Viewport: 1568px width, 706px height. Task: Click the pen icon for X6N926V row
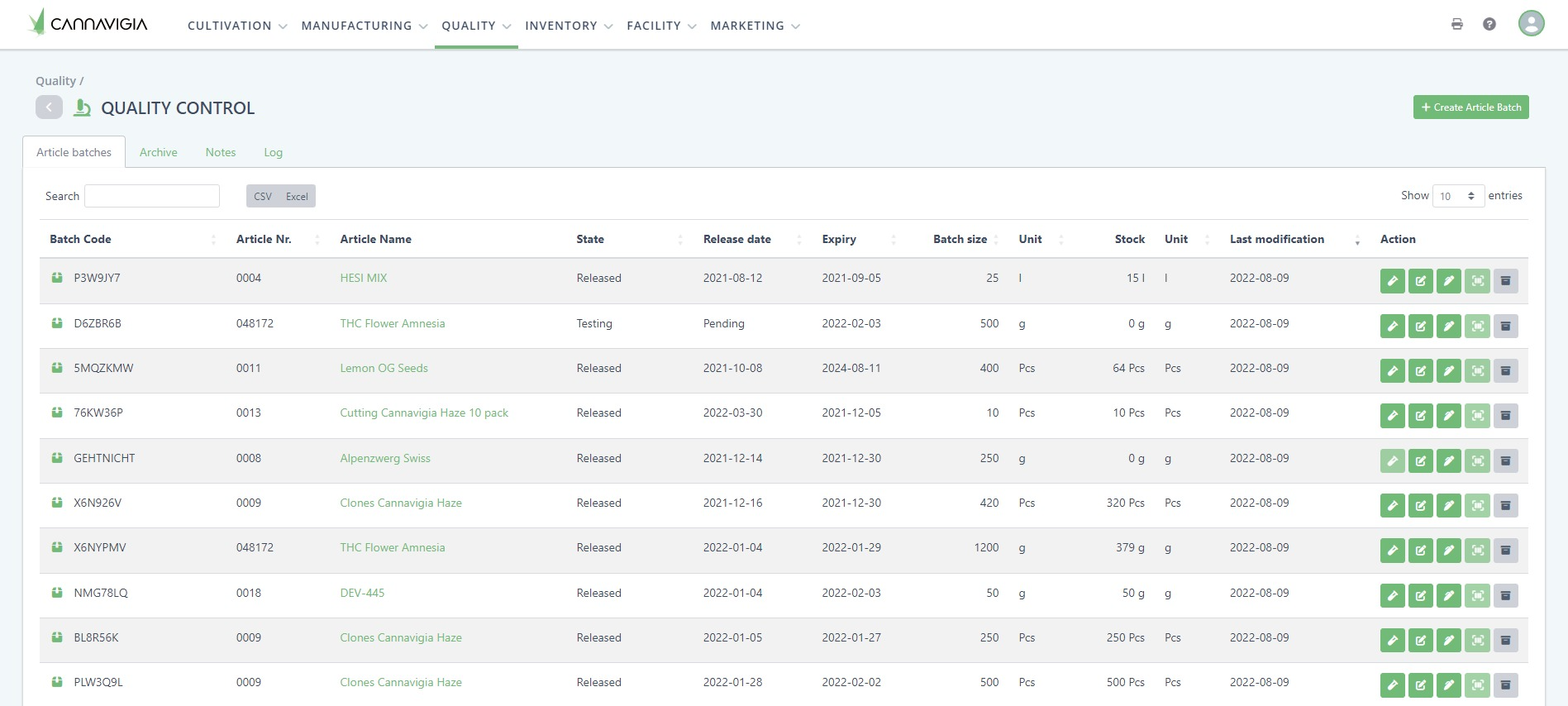tap(1448, 505)
